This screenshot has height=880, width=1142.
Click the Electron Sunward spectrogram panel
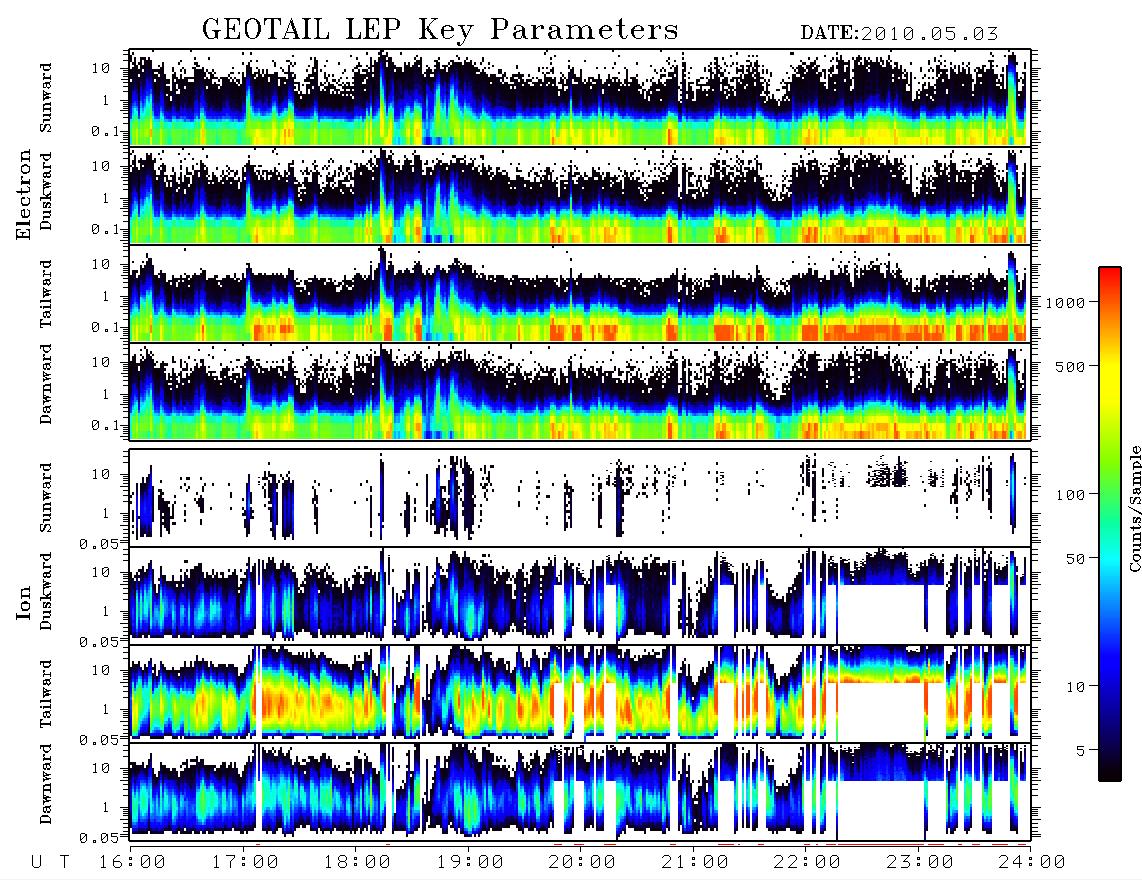click(580, 98)
